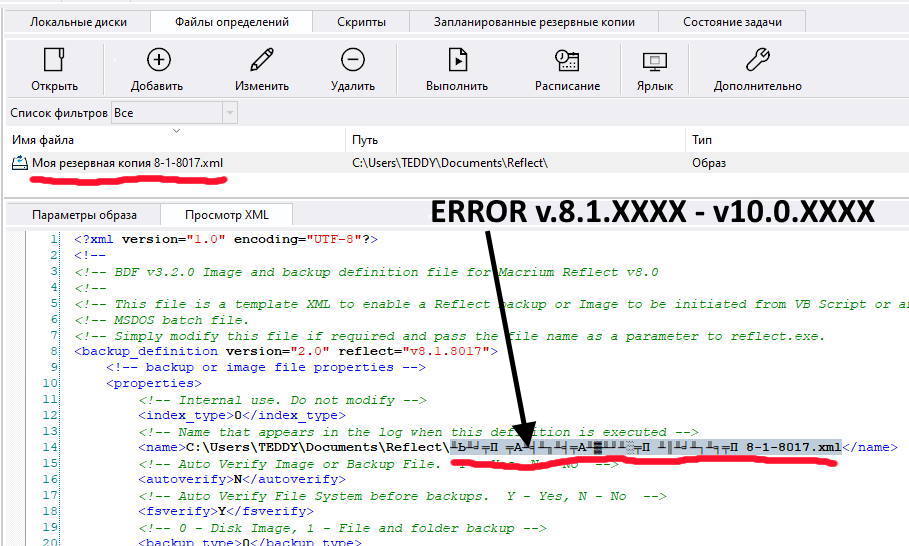Create a shortcut with the Ярлык icon
Image resolution: width=909 pixels, height=546 pixels.
point(655,61)
